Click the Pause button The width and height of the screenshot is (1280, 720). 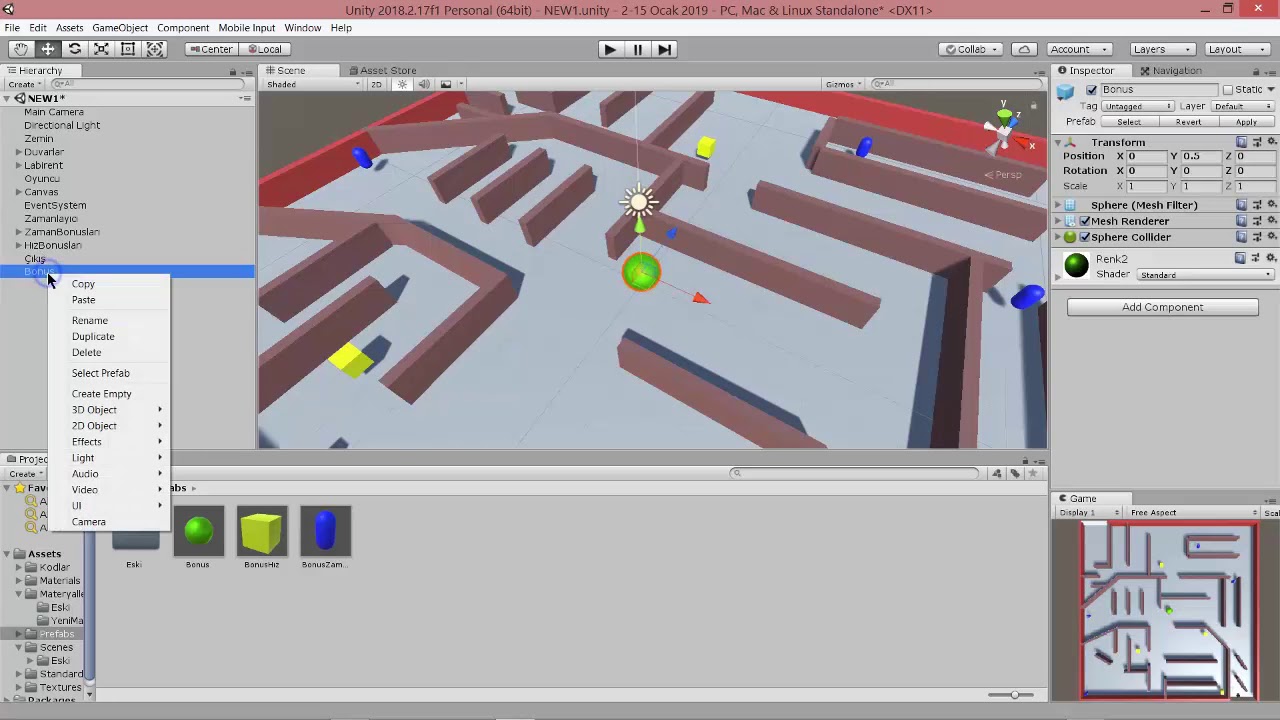[637, 49]
